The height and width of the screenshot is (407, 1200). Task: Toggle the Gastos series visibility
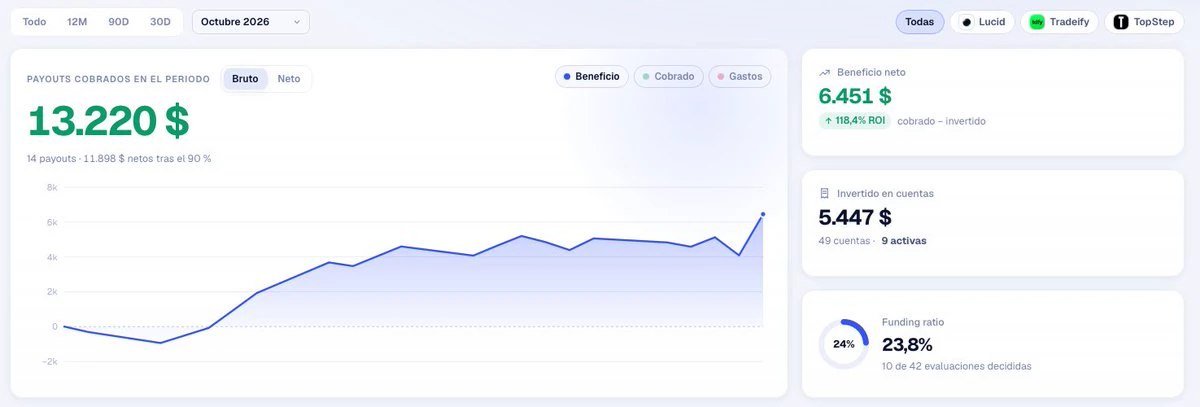739,76
